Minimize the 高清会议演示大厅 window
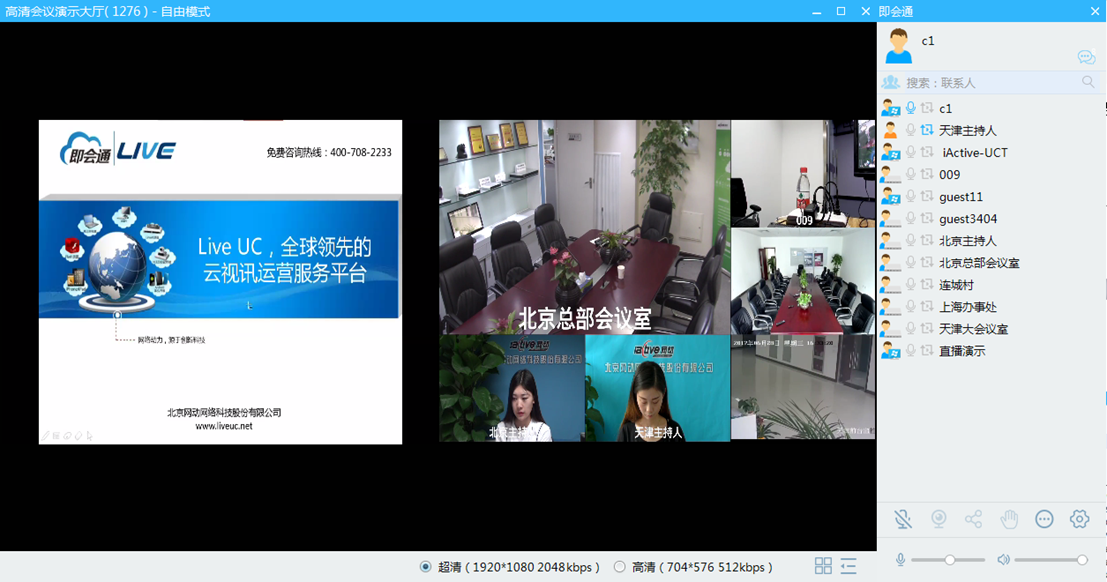Viewport: 1107px width, 582px height. tap(817, 11)
